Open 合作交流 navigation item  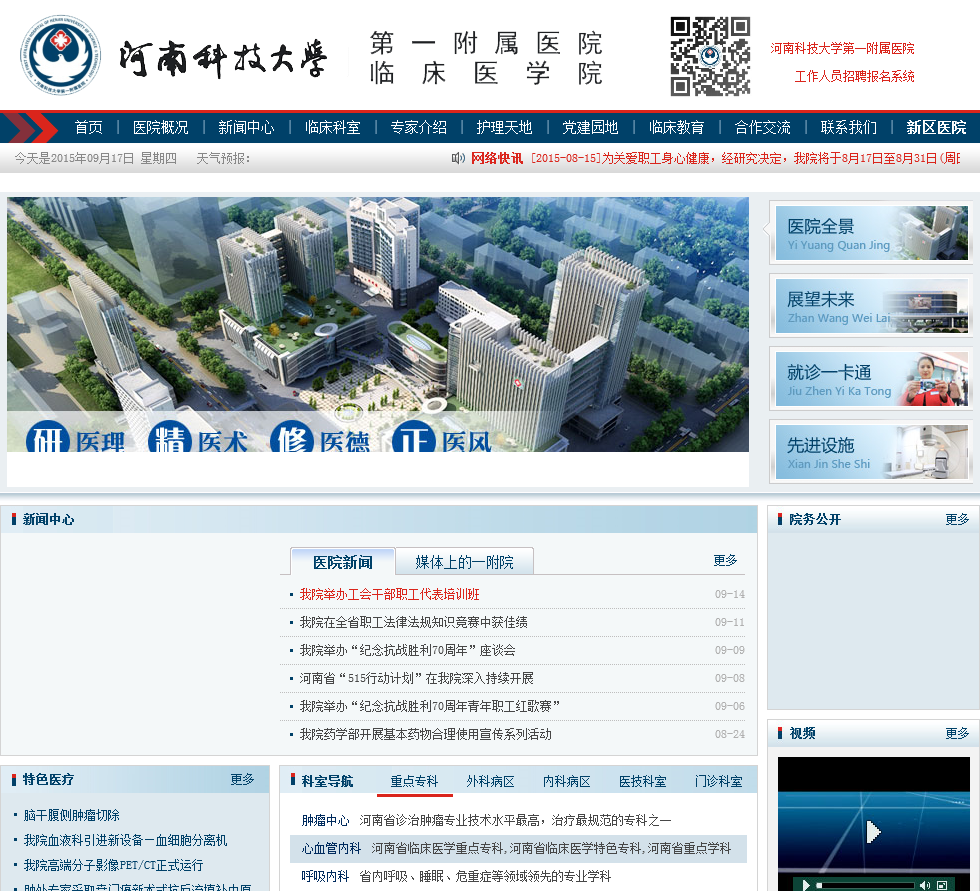point(762,127)
